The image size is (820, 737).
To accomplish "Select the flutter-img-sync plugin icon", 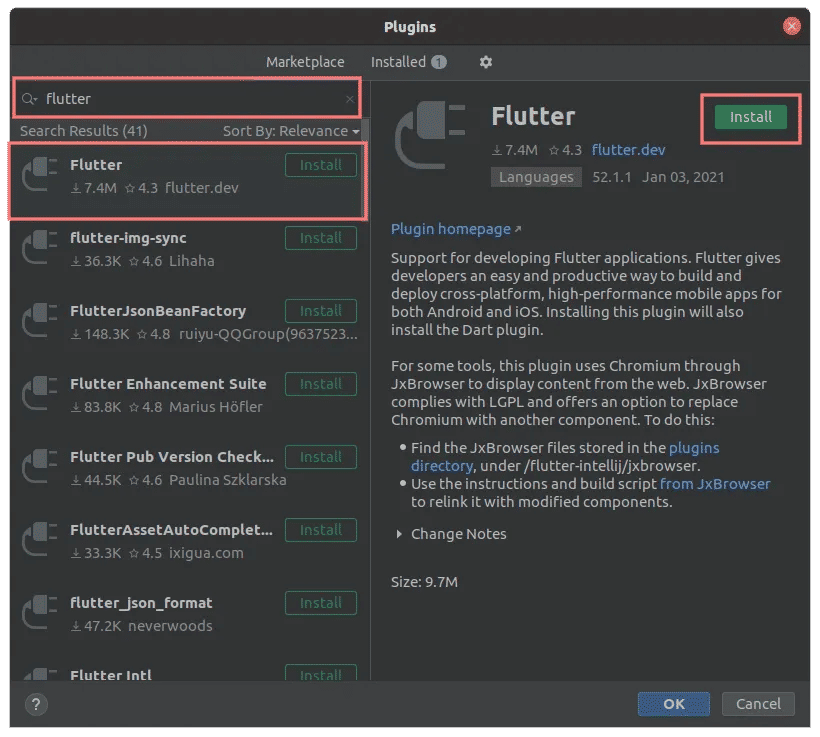I will [40, 248].
